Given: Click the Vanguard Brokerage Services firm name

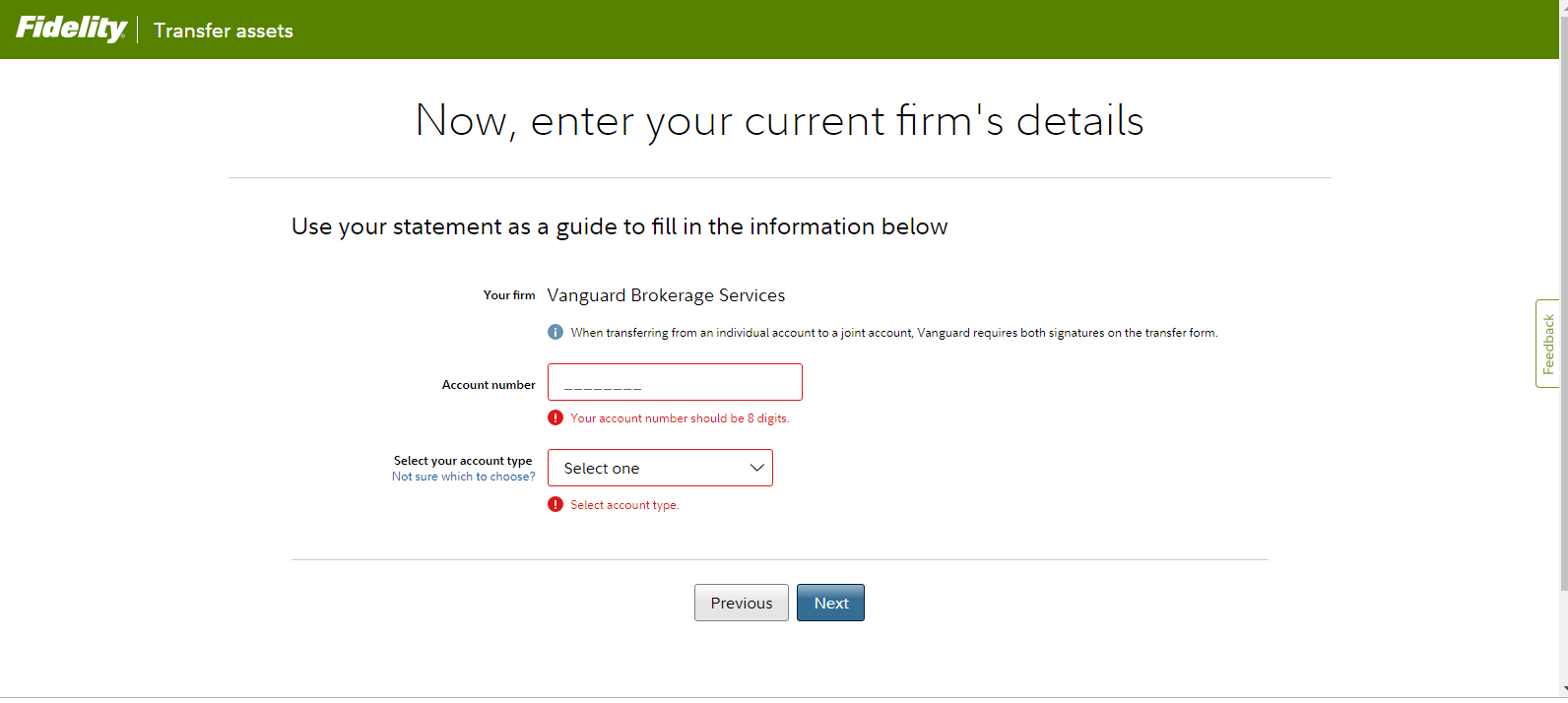Looking at the screenshot, I should coord(666,295).
